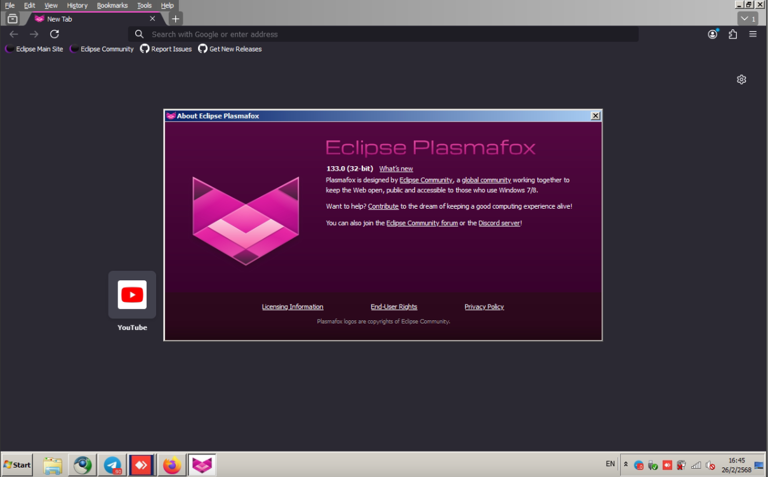The height and width of the screenshot is (477, 768).
Task: Open Licensing Information link
Action: point(292,307)
